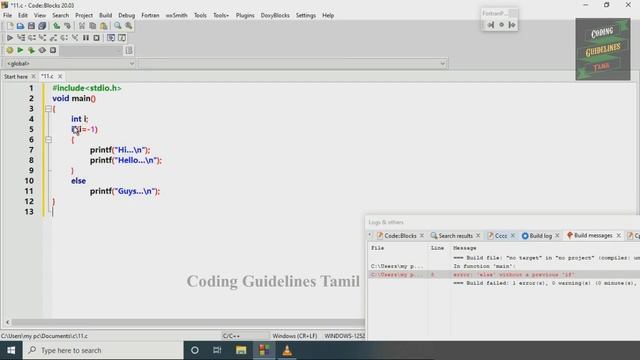Viewport: 640px width, 360px height.
Task: Close the Start here tab
Action: click(33, 76)
